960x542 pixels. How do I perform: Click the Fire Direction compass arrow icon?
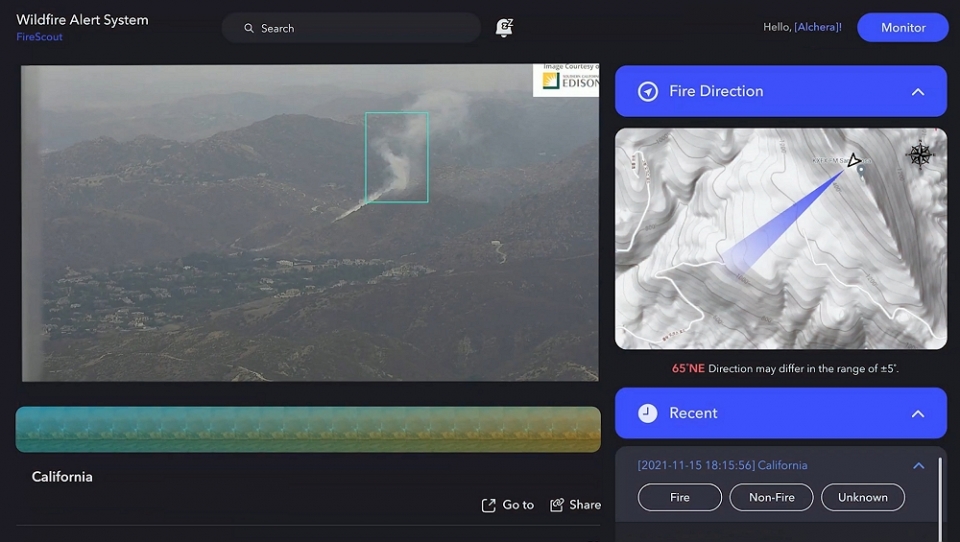coord(648,91)
